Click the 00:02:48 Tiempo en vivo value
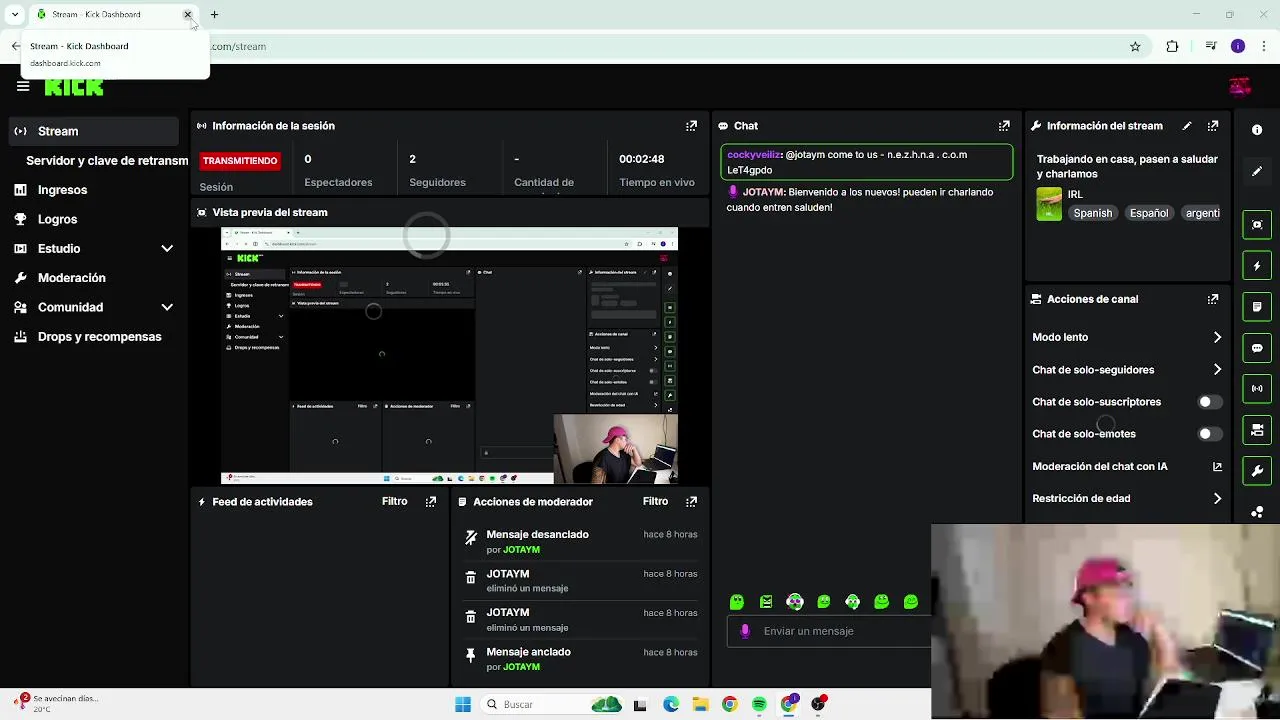 [641, 159]
